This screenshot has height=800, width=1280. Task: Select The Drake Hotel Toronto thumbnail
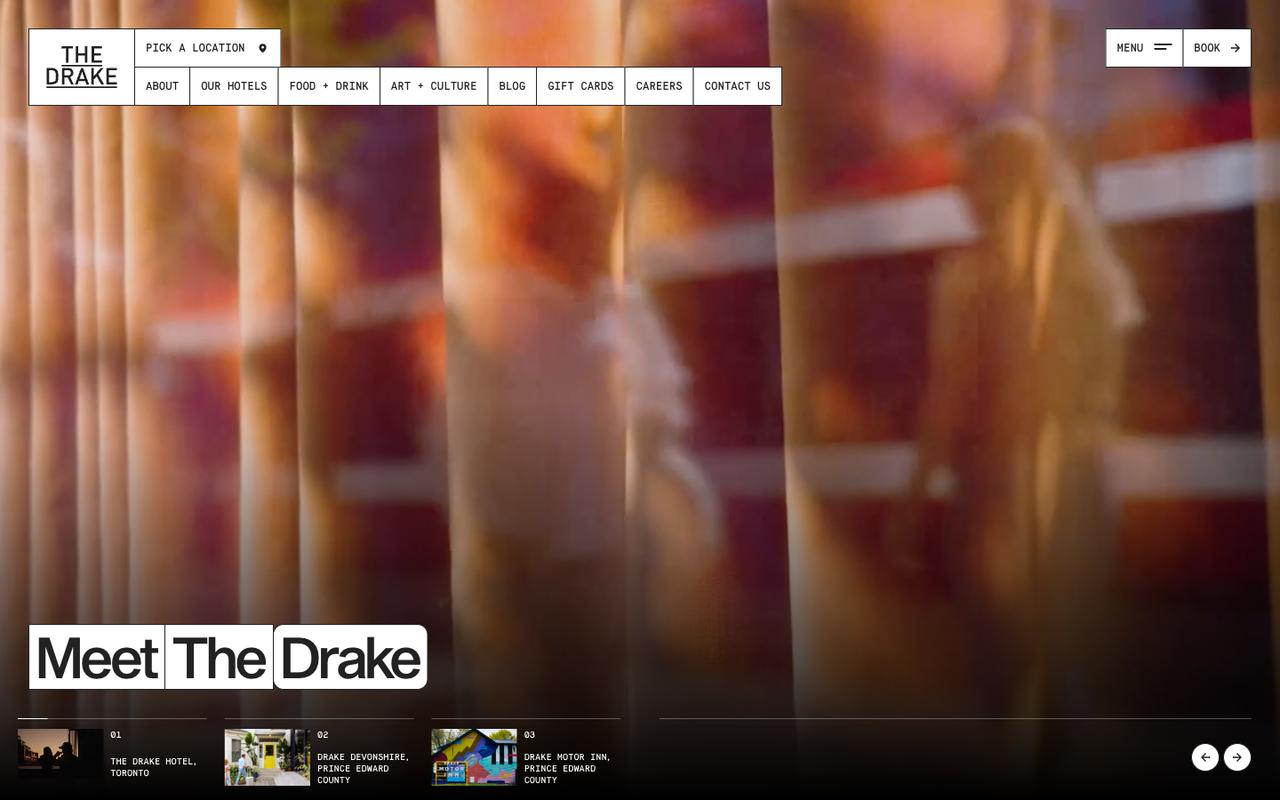[x=60, y=757]
